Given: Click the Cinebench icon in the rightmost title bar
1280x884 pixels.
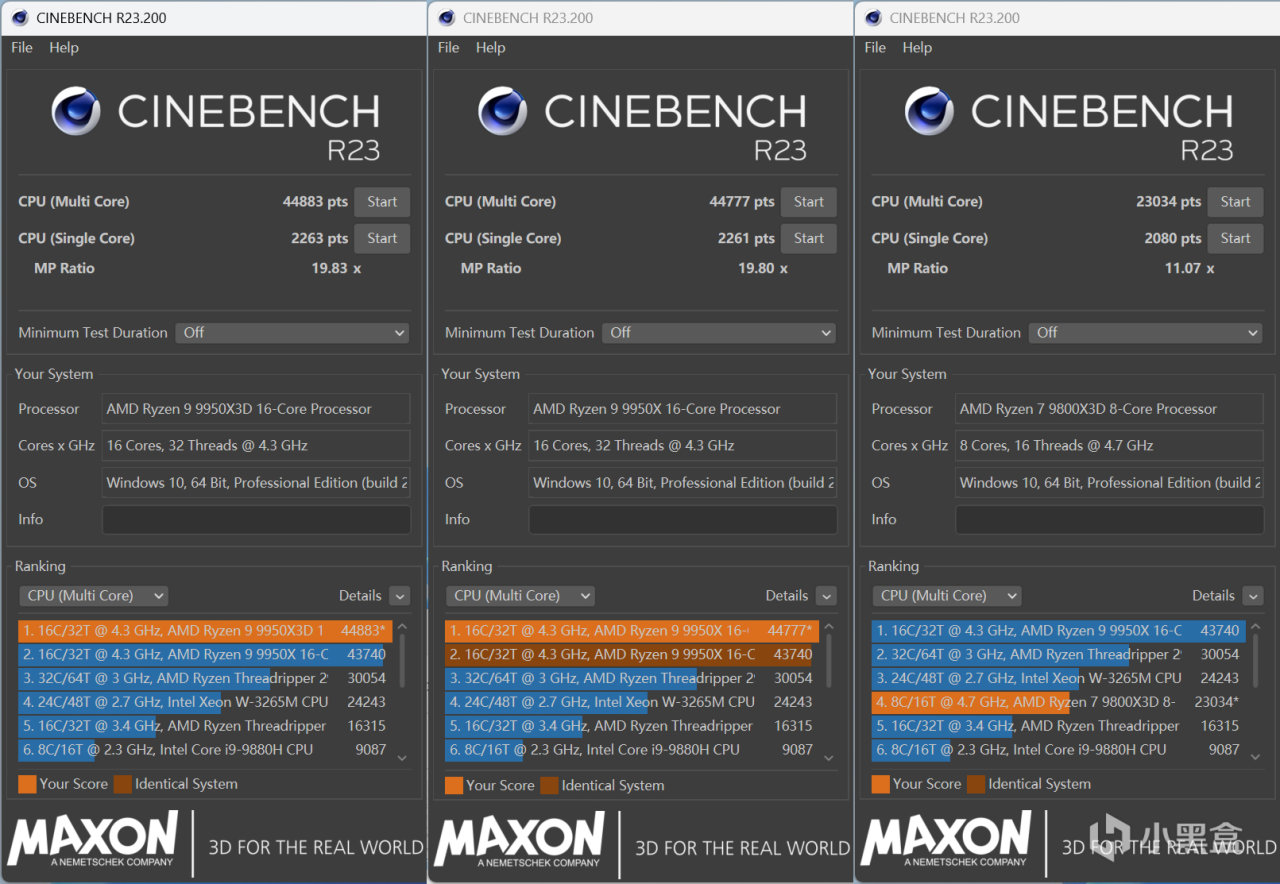Looking at the screenshot, I should (873, 18).
